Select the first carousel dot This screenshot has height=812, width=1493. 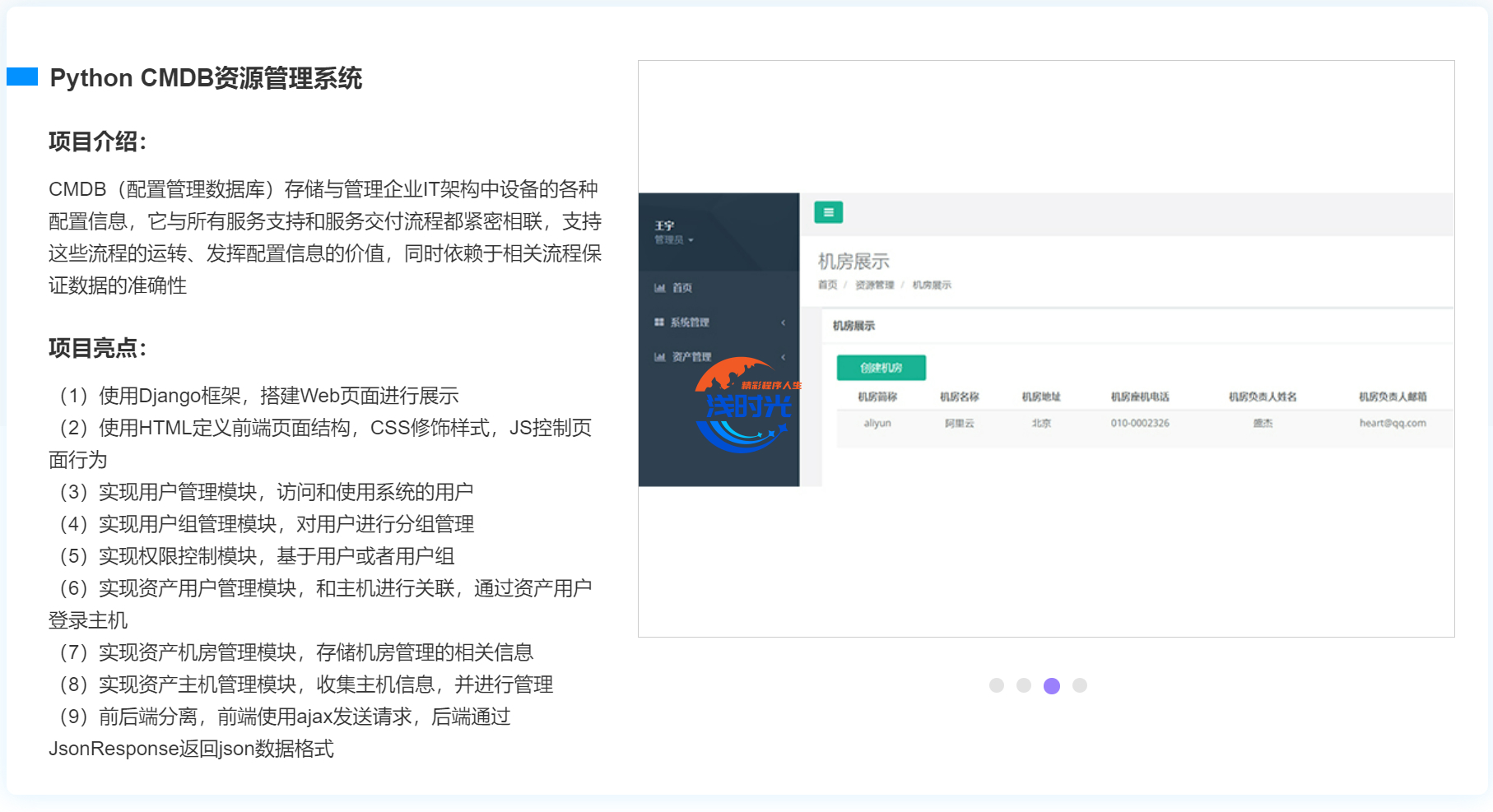(x=996, y=685)
